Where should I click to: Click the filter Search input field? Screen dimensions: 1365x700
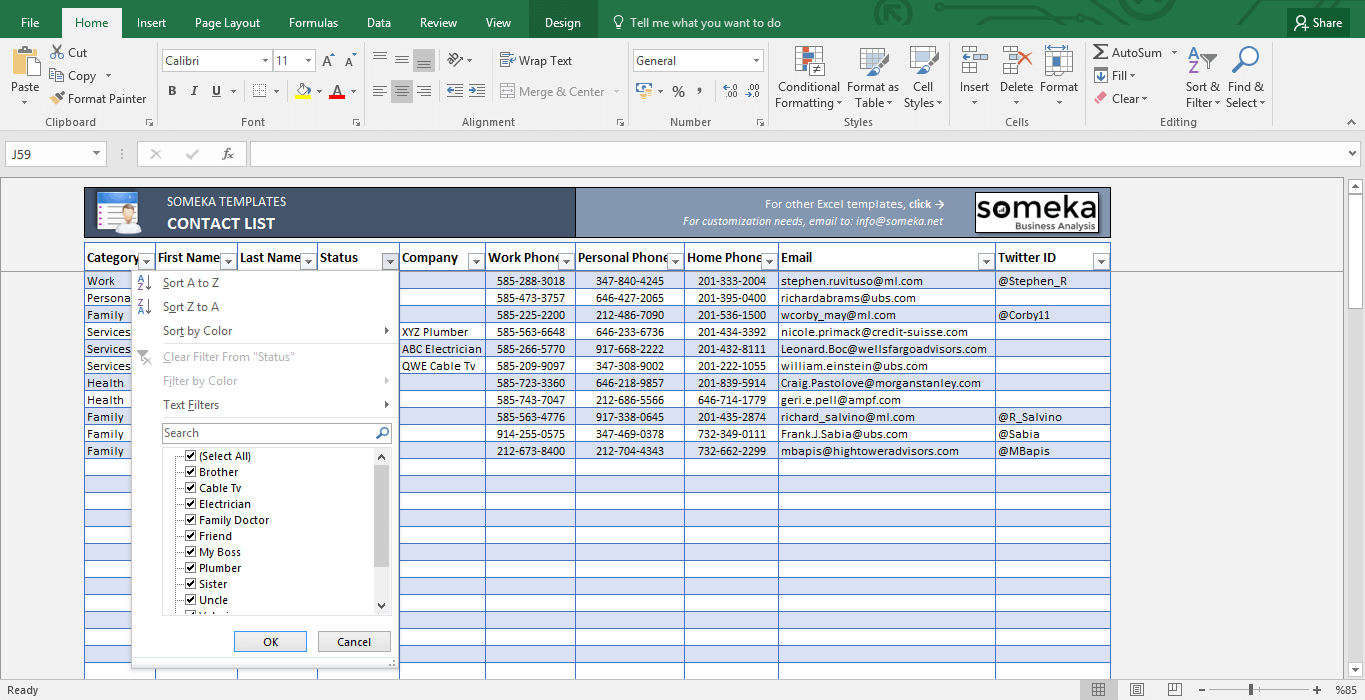click(x=267, y=433)
